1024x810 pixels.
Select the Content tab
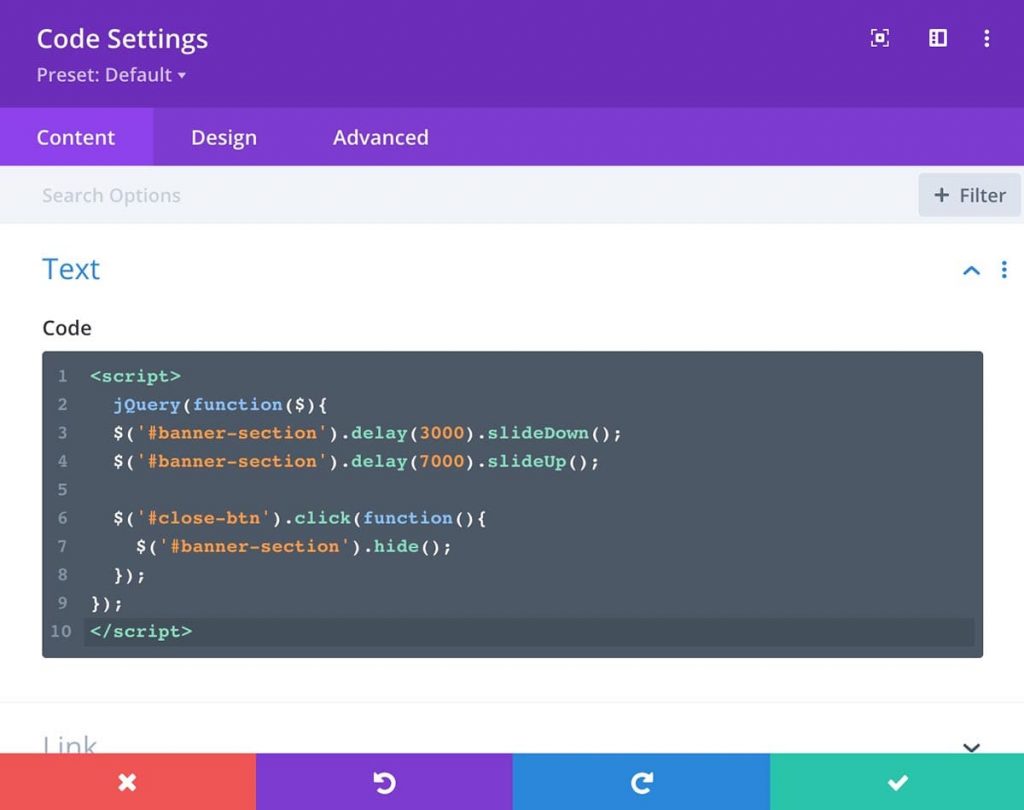[x=75, y=137]
